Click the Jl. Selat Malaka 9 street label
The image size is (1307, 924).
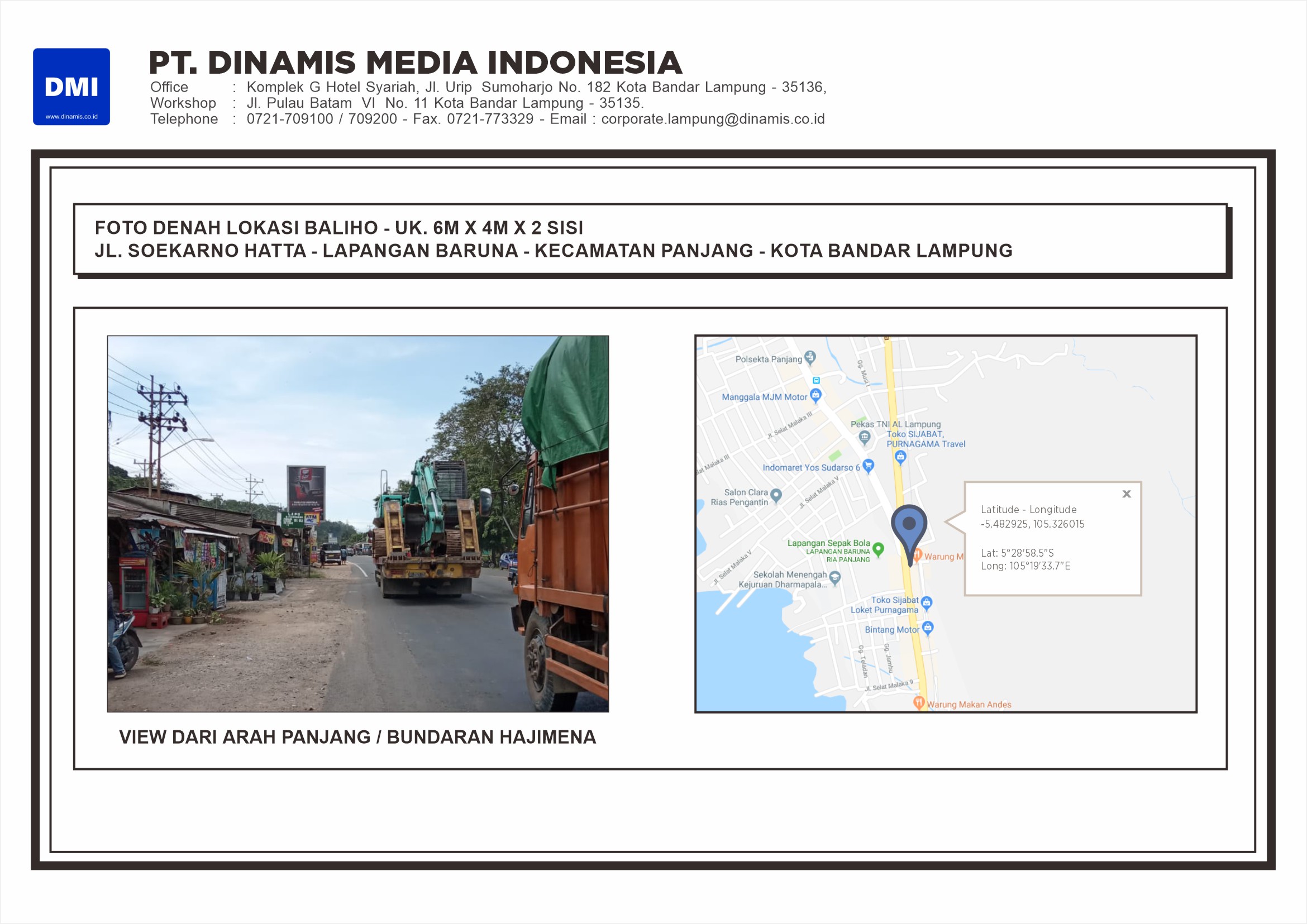[889, 686]
